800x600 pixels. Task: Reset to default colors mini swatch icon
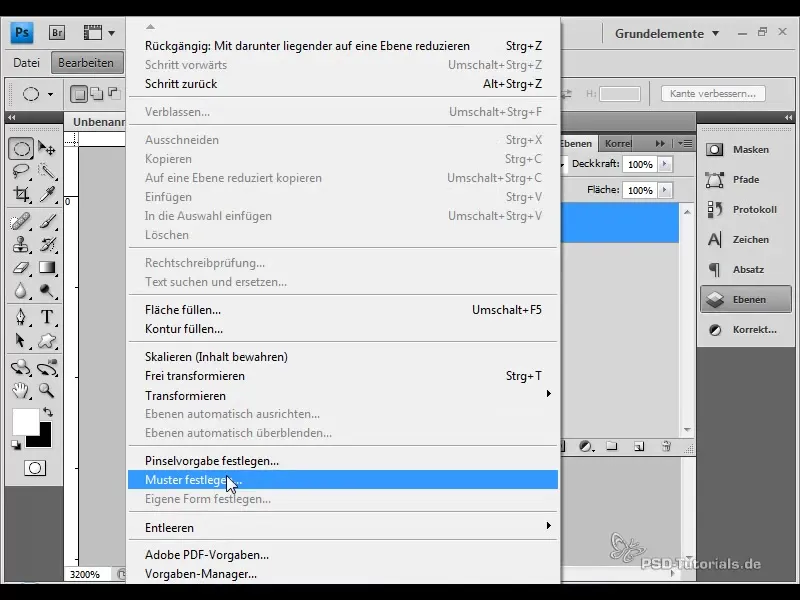click(16, 445)
